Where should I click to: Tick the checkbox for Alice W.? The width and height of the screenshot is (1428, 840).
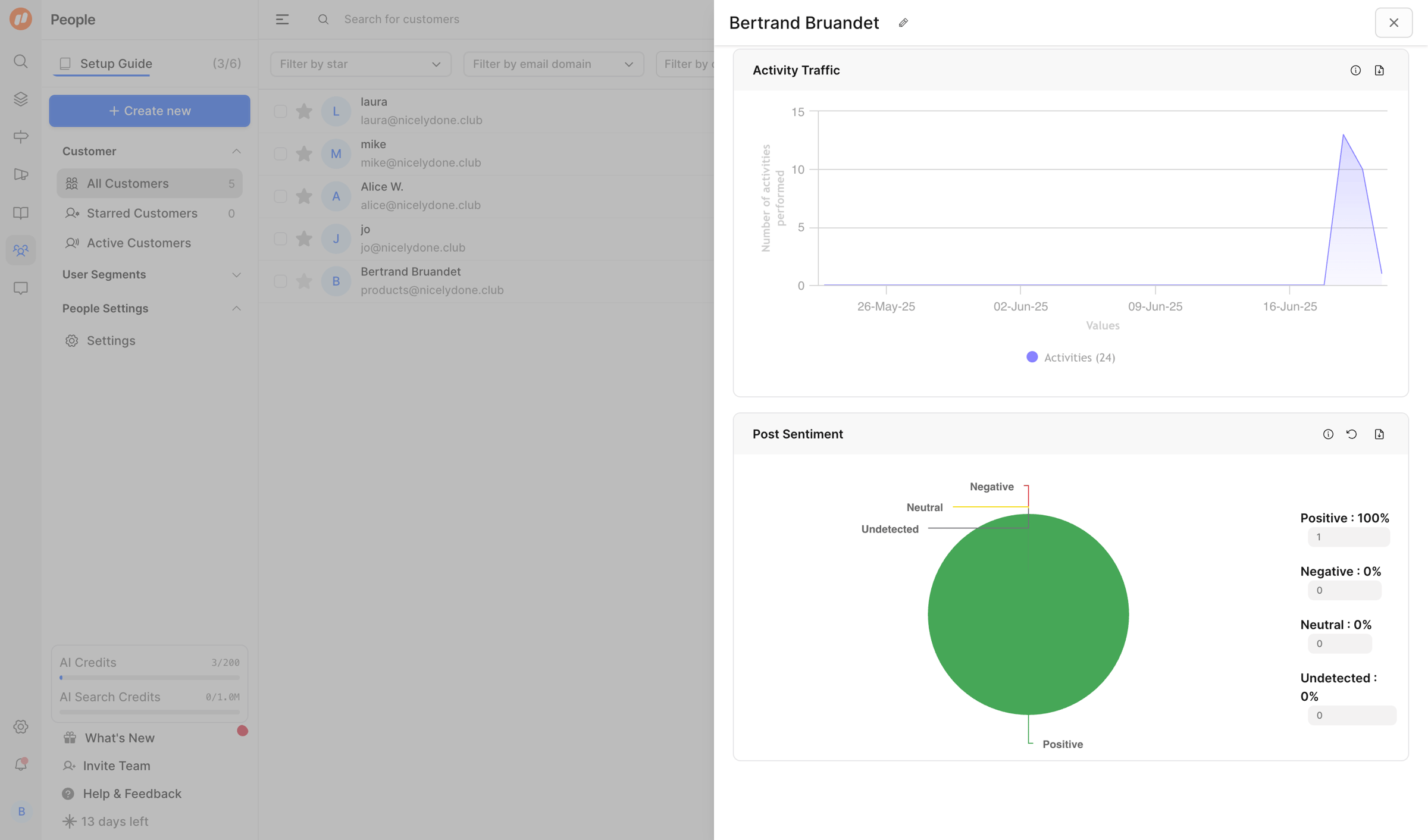pos(280,196)
